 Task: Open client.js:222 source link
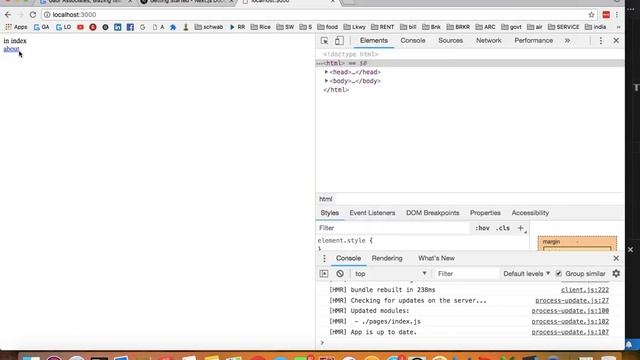pyautogui.click(x=585, y=290)
